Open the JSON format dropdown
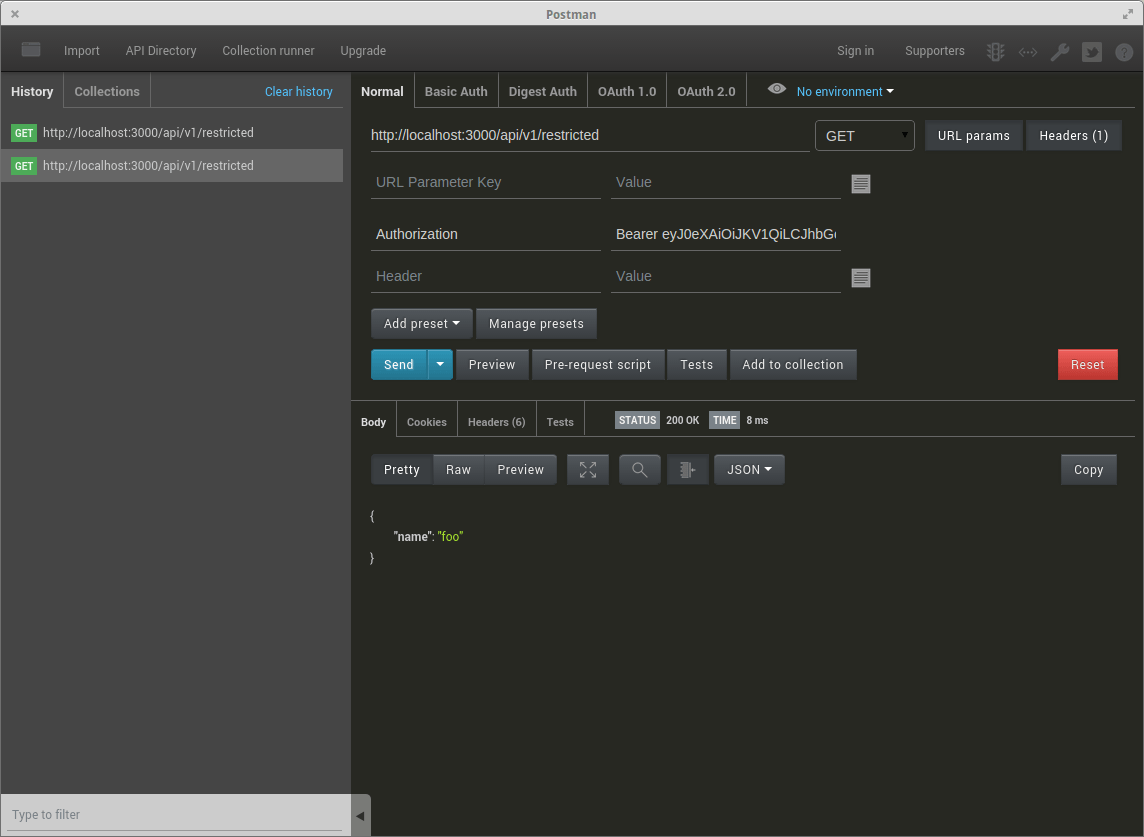 749,470
